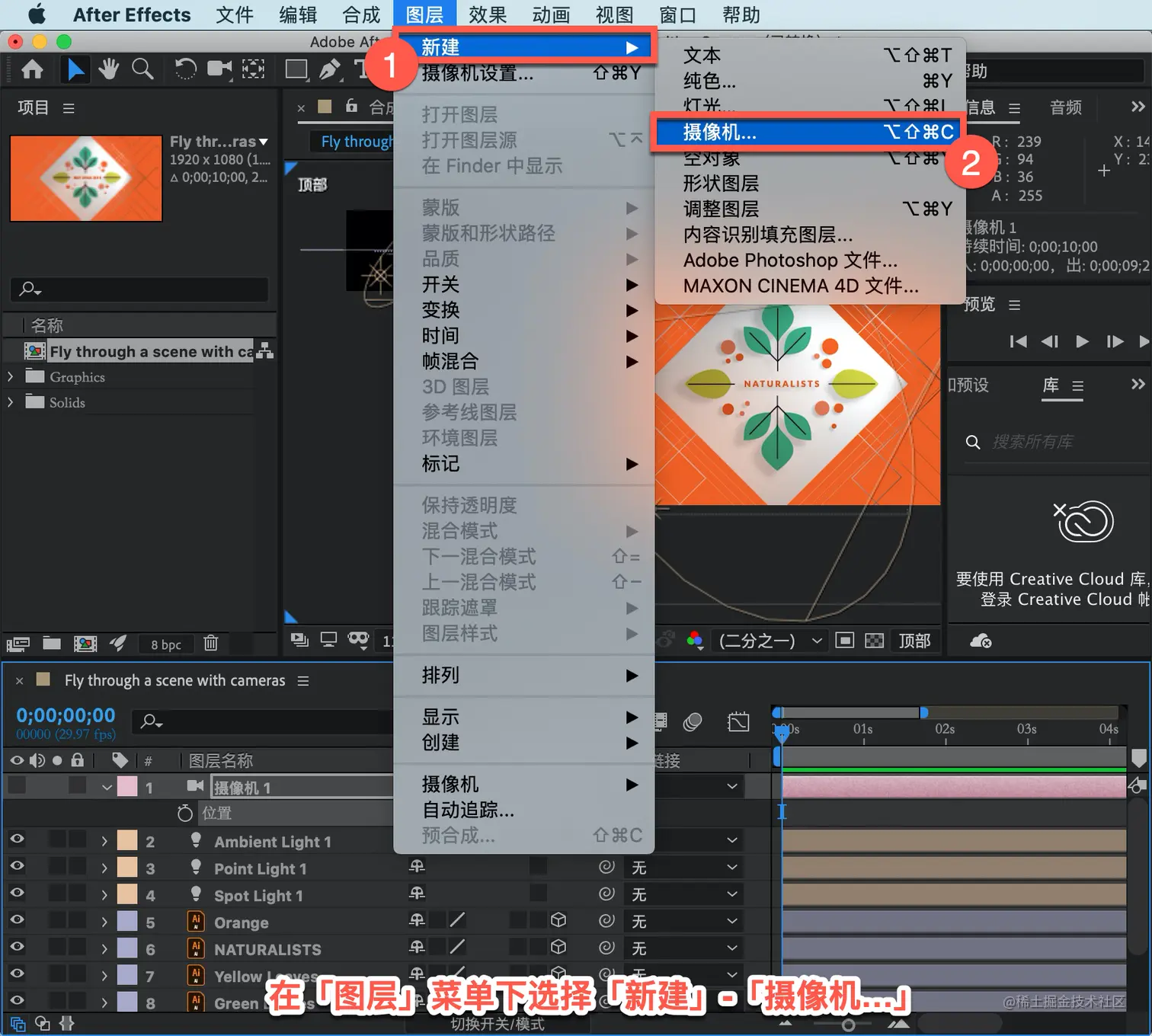
Task: Click the motion blur icon in the timeline
Action: 693,721
